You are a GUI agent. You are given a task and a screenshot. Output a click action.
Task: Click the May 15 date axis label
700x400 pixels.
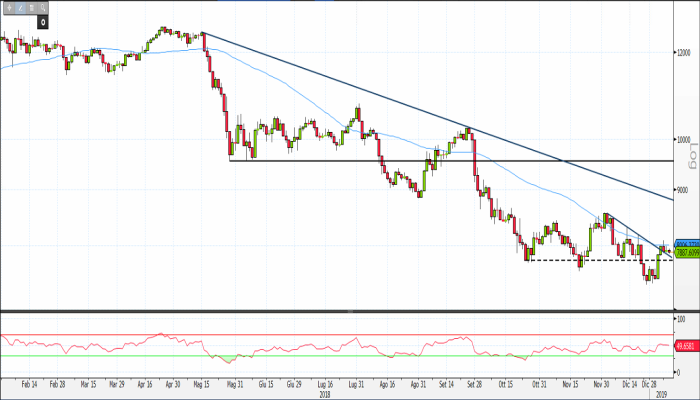[x=202, y=383]
